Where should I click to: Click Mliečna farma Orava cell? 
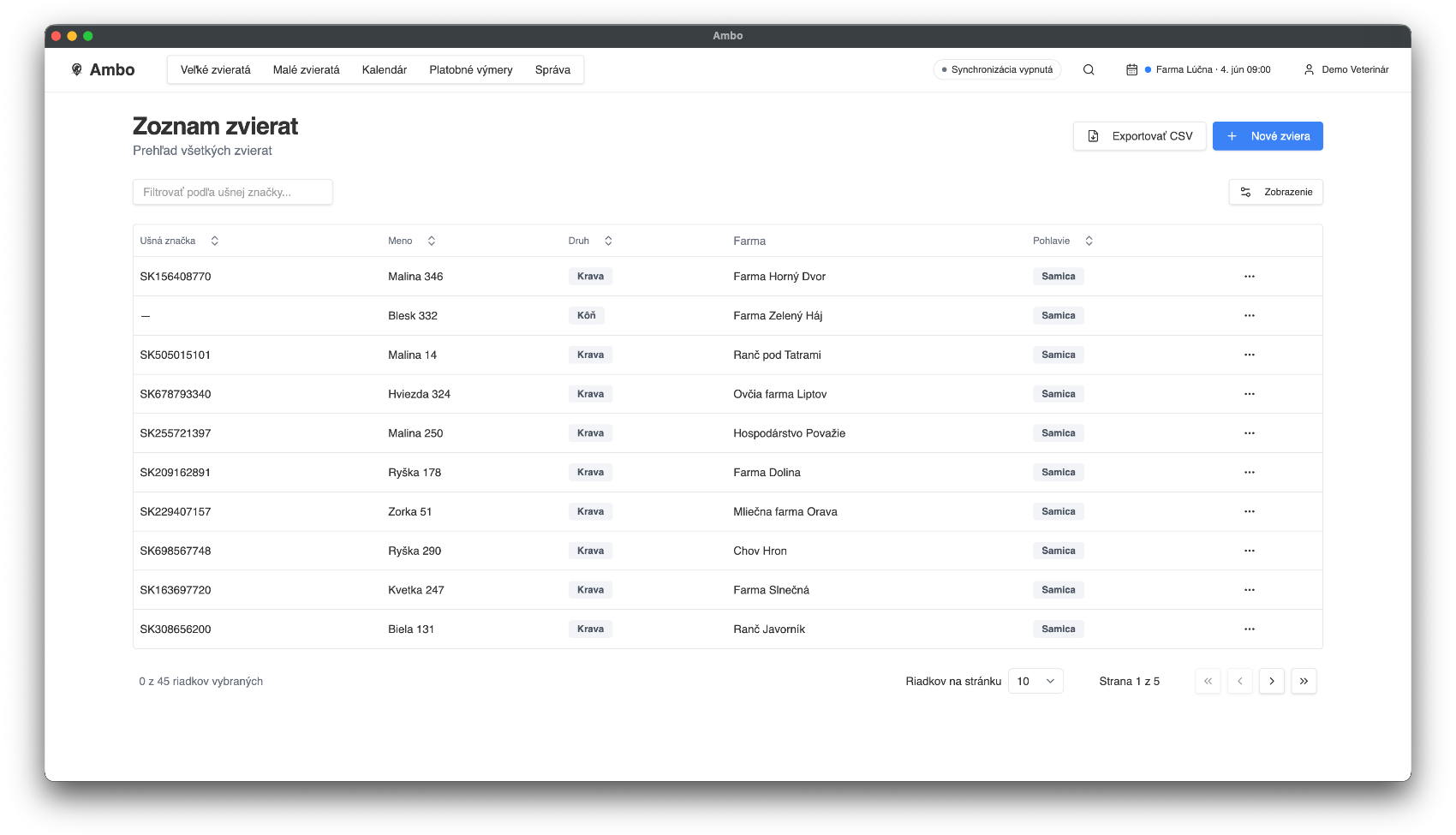[x=785, y=511]
